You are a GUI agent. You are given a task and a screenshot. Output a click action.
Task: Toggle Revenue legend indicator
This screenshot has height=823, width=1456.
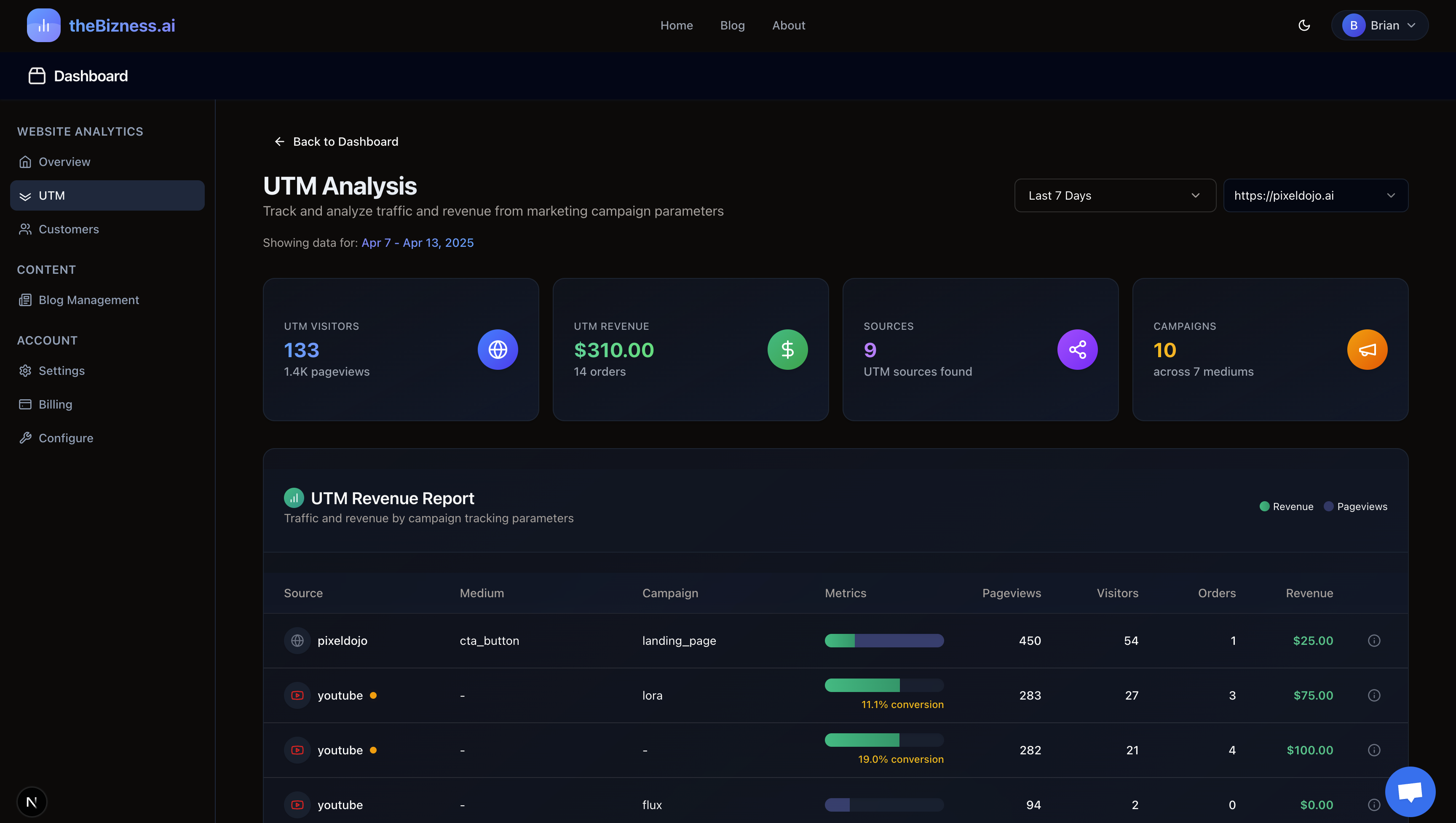(x=1264, y=506)
